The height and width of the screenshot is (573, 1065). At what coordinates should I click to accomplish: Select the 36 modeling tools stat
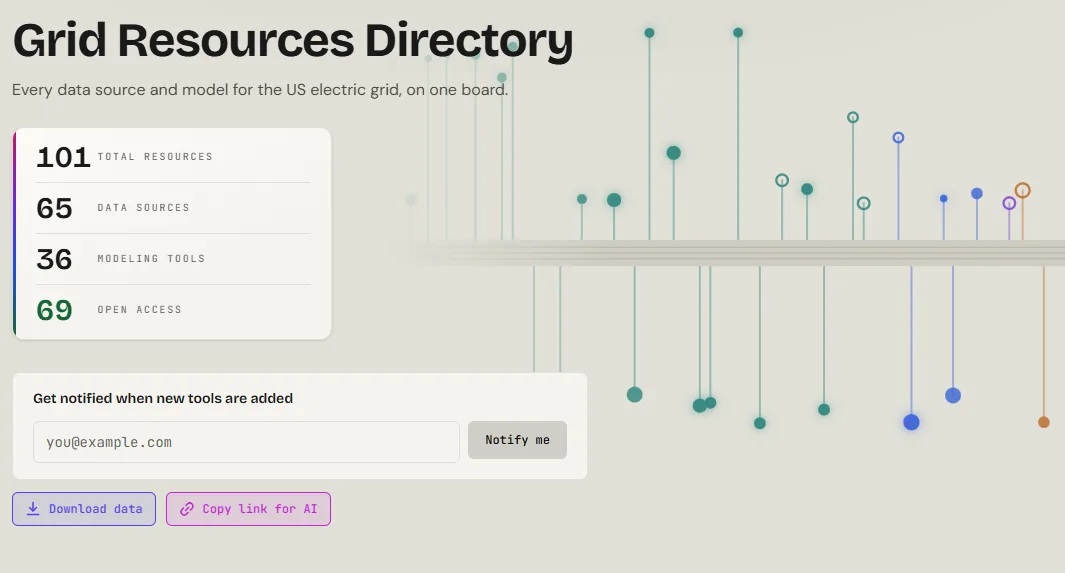coord(173,259)
